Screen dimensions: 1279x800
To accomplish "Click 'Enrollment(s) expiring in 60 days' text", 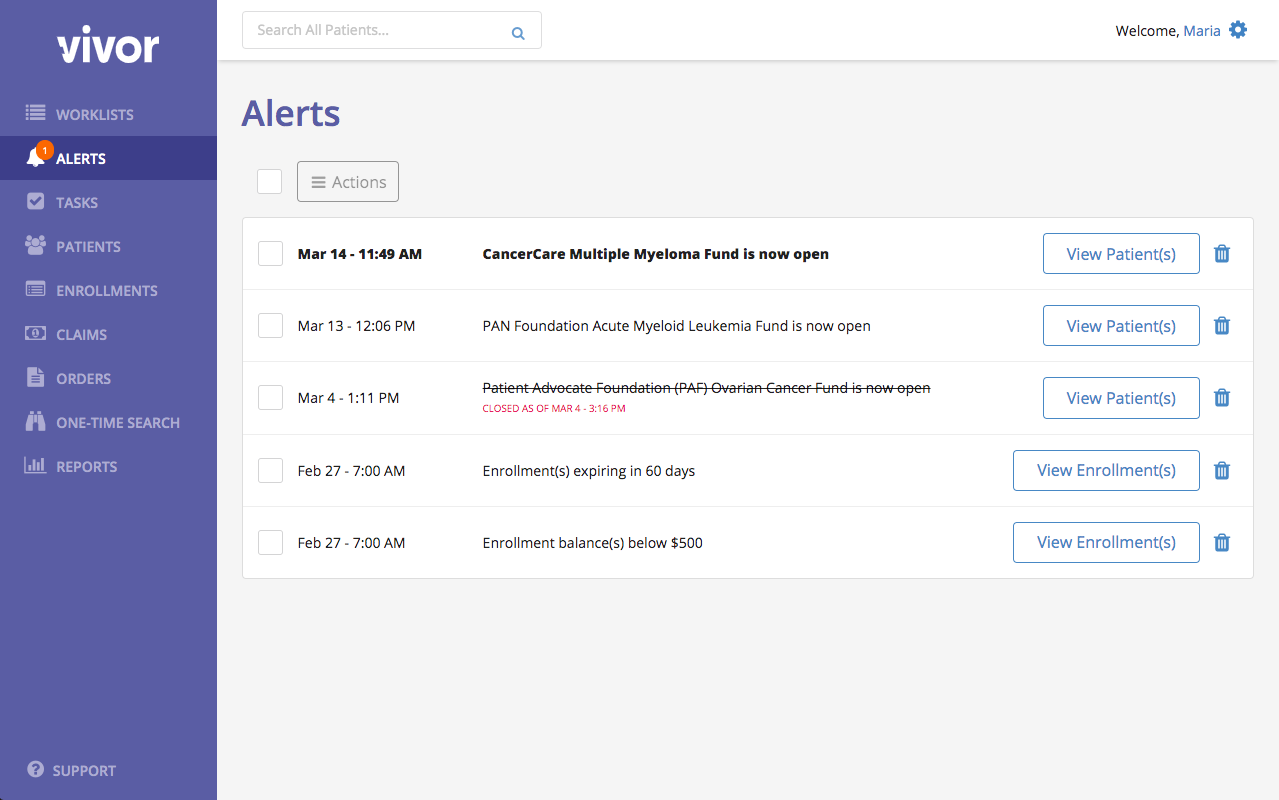I will click(589, 471).
